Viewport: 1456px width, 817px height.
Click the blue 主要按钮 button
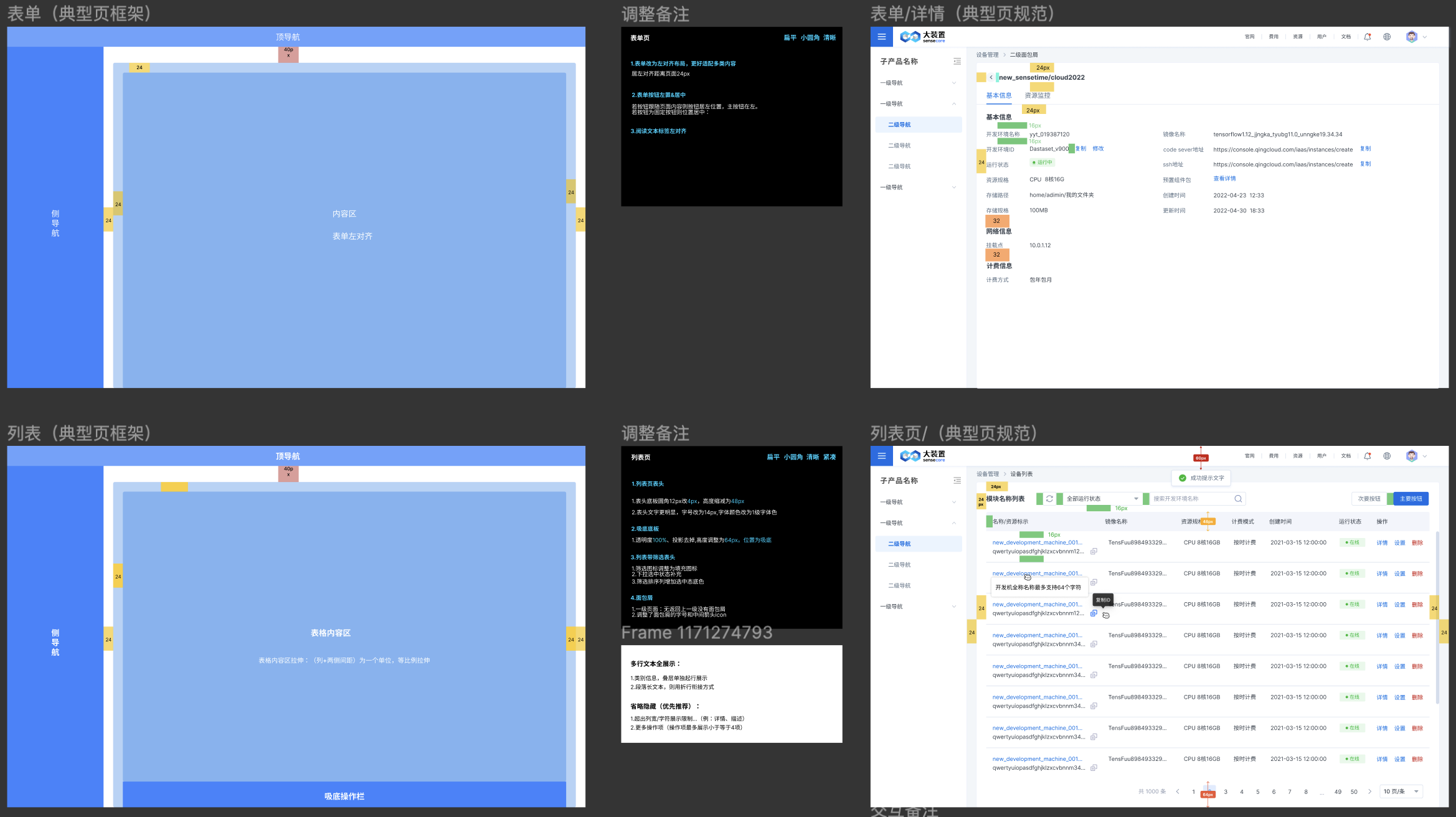[1411, 499]
